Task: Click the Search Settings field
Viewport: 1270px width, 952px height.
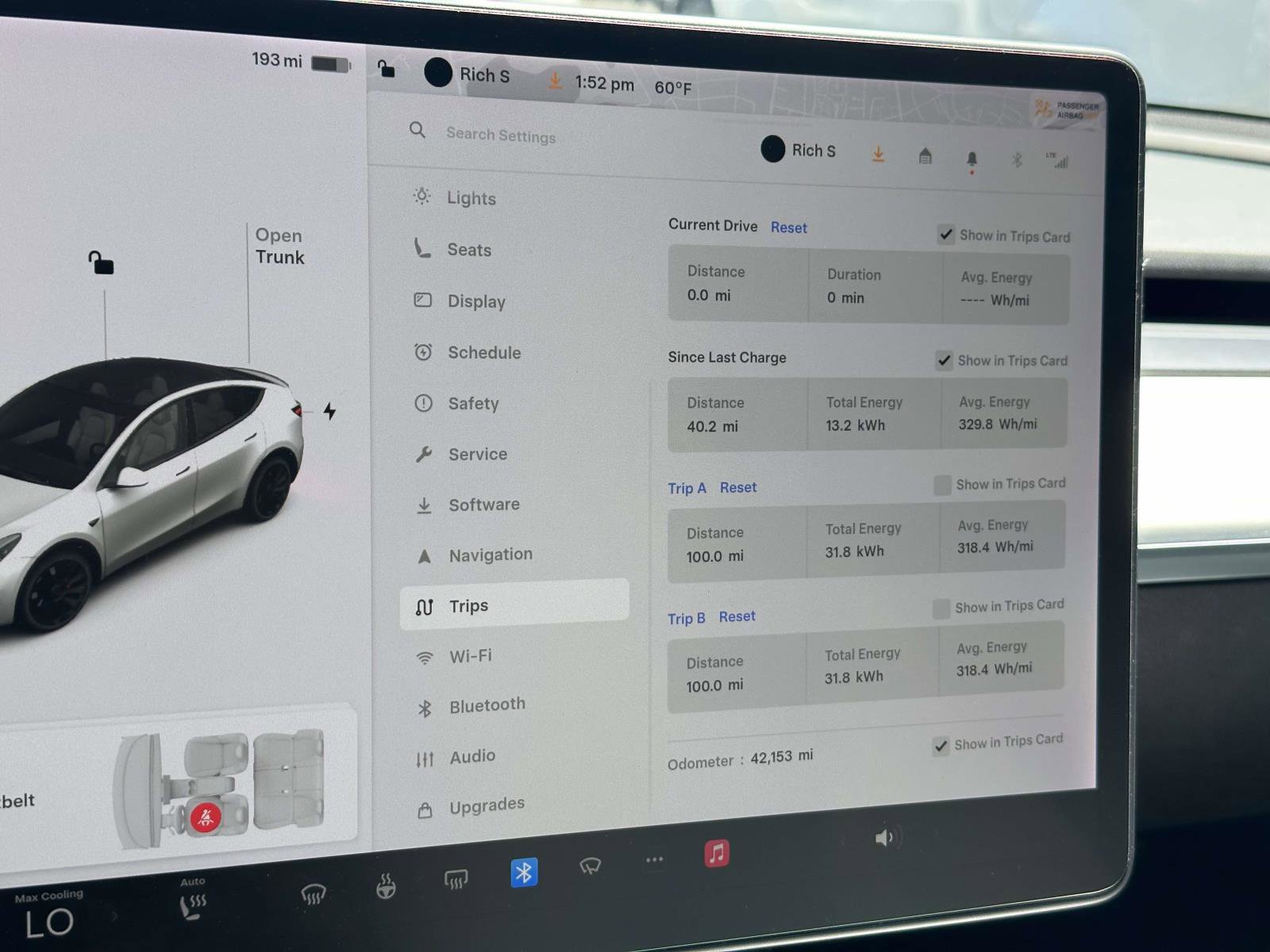Action: [x=500, y=135]
